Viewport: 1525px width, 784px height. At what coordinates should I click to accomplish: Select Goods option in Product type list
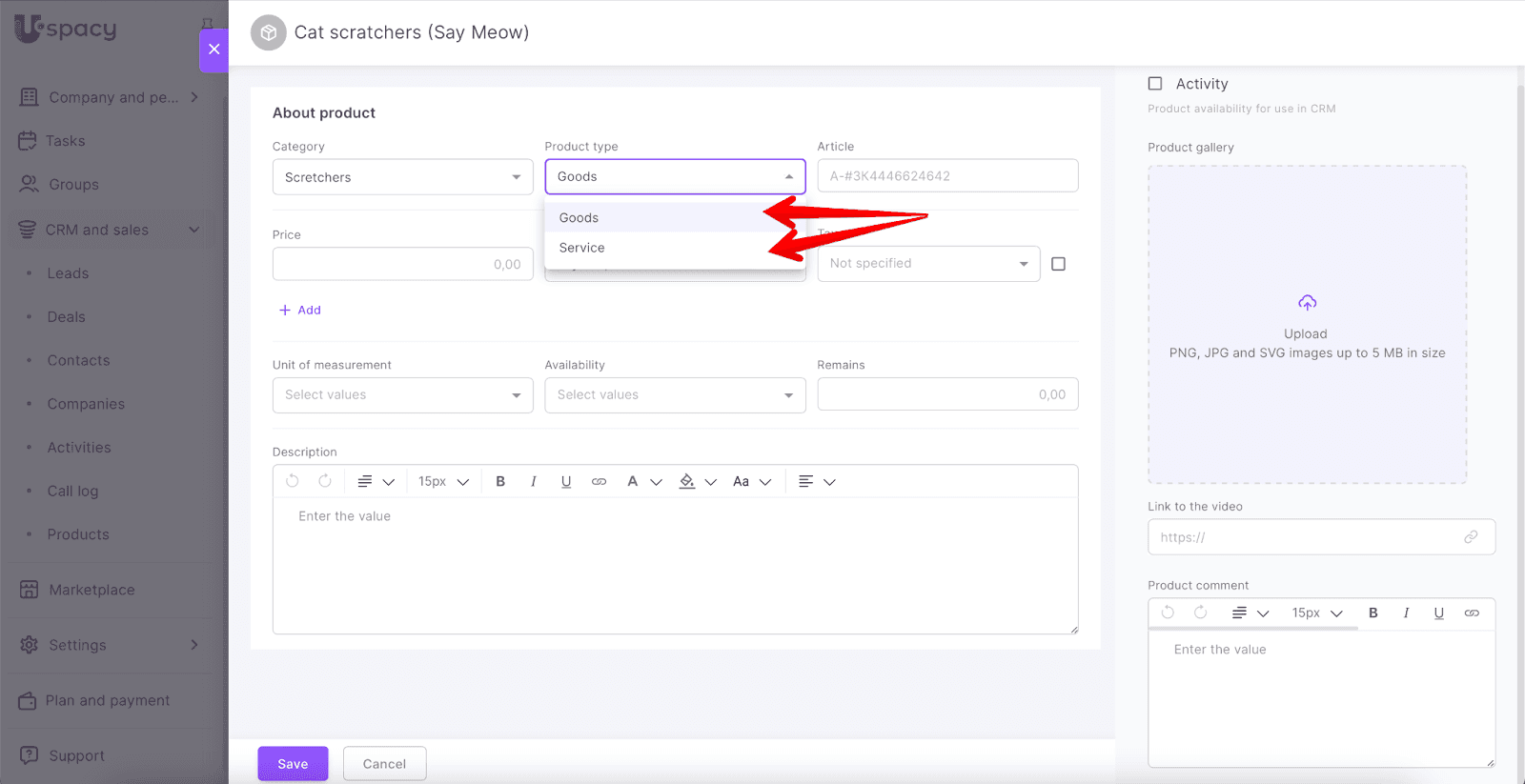pos(579,218)
